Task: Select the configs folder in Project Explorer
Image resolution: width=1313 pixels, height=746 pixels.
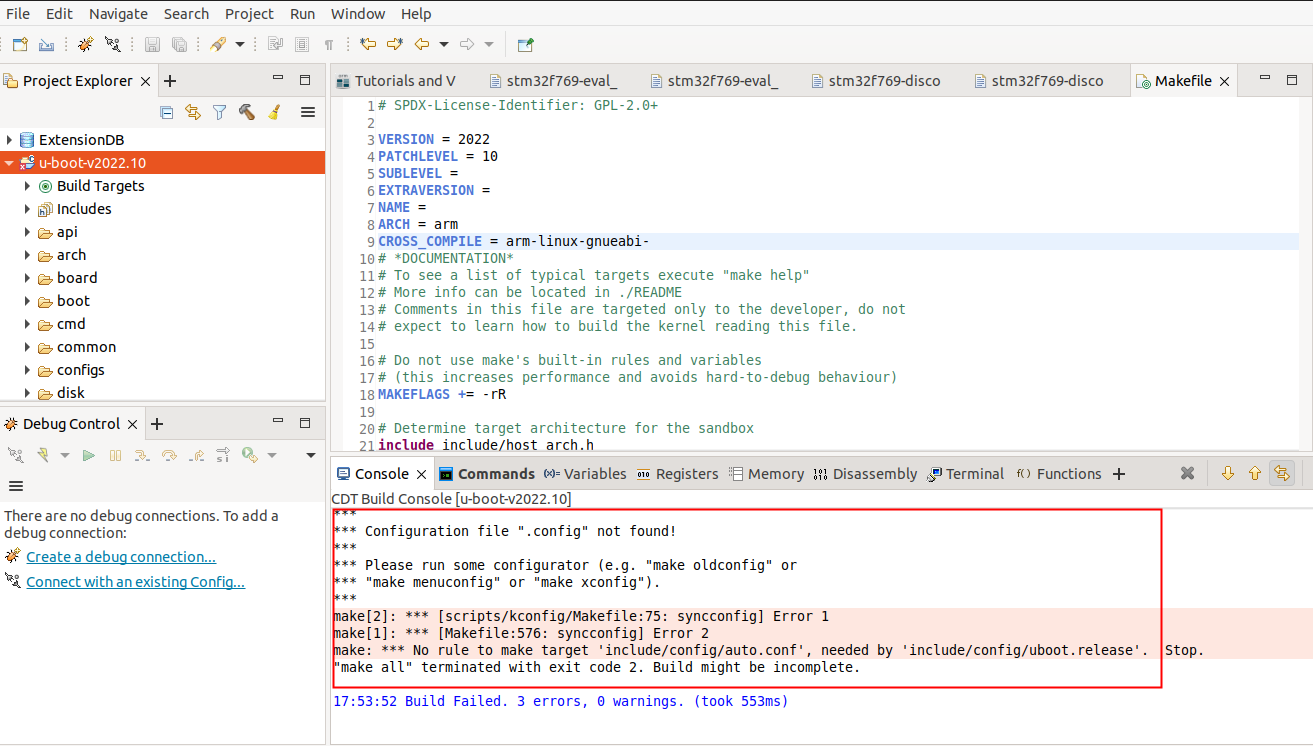Action: click(80, 370)
